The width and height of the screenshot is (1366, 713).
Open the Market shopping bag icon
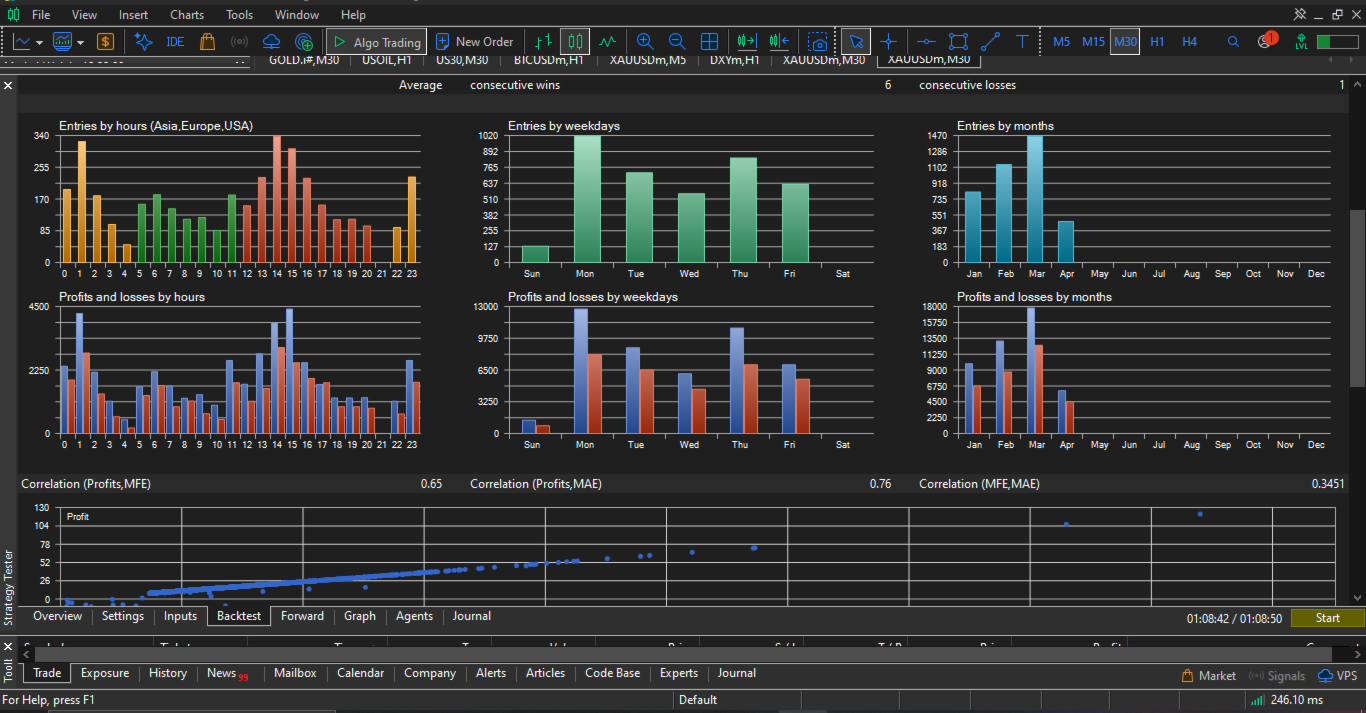(207, 42)
